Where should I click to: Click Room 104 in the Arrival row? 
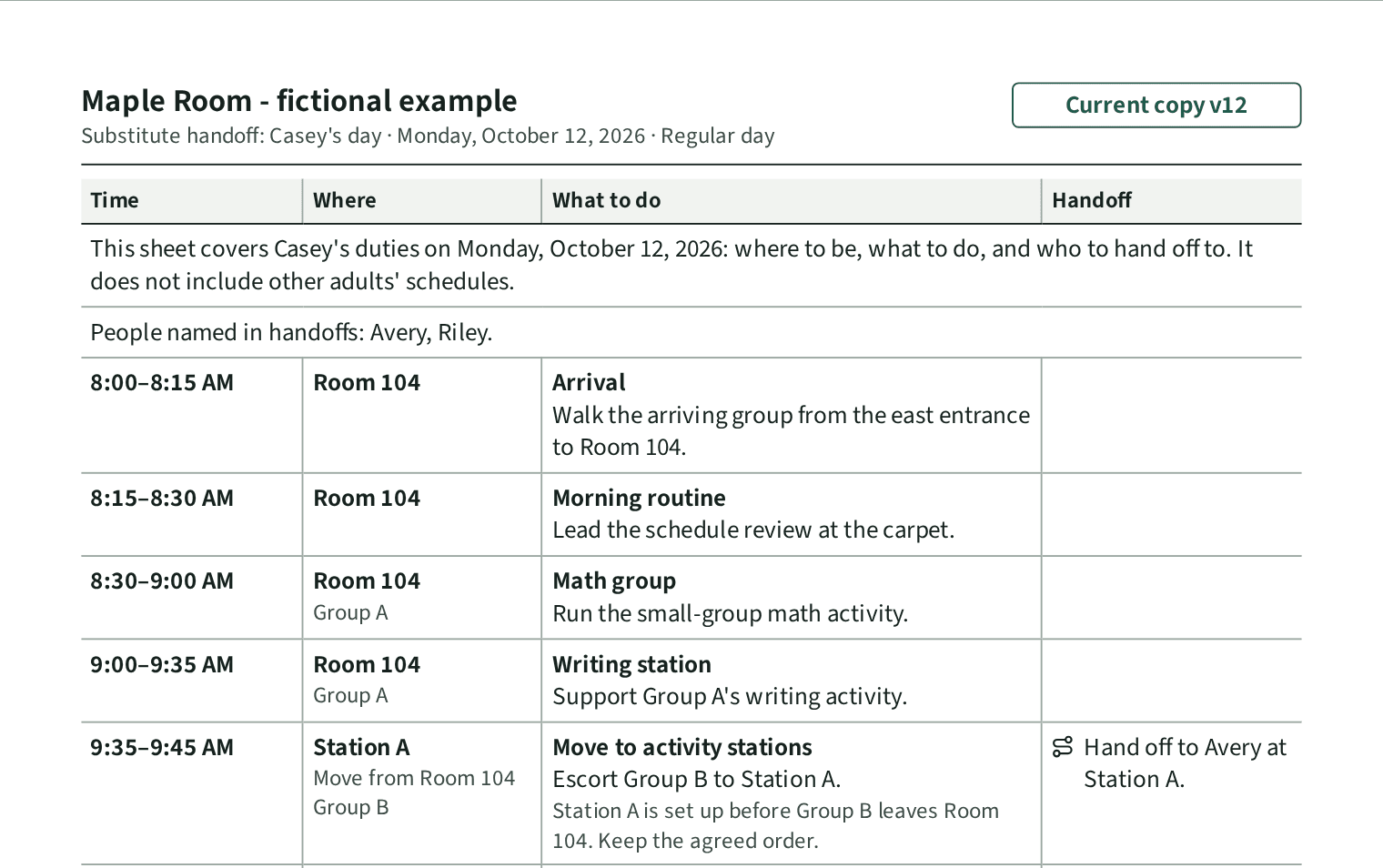click(367, 383)
